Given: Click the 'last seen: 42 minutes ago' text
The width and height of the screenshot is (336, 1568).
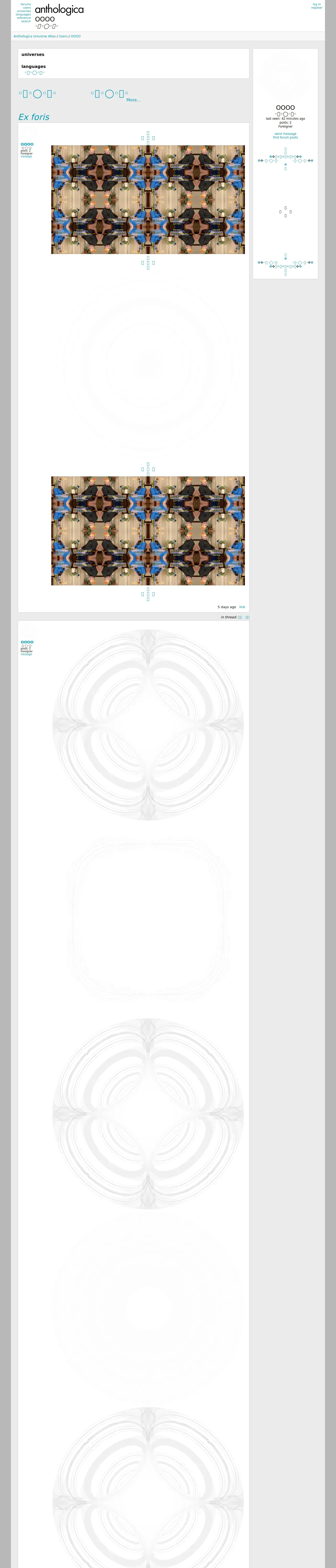Looking at the screenshot, I should pyautogui.click(x=285, y=119).
